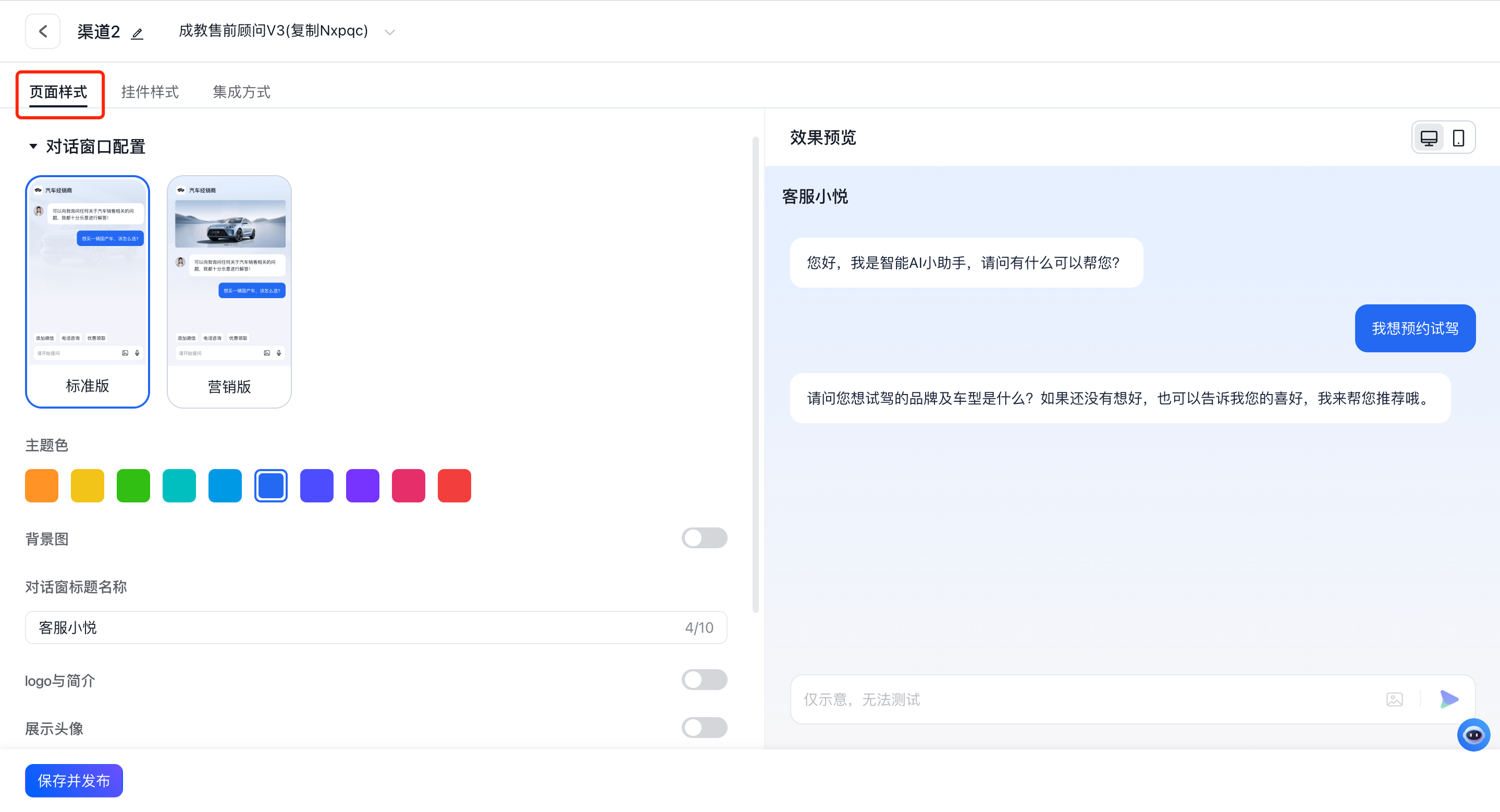
Task: Click the back arrow next to 渠道2
Action: click(43, 31)
